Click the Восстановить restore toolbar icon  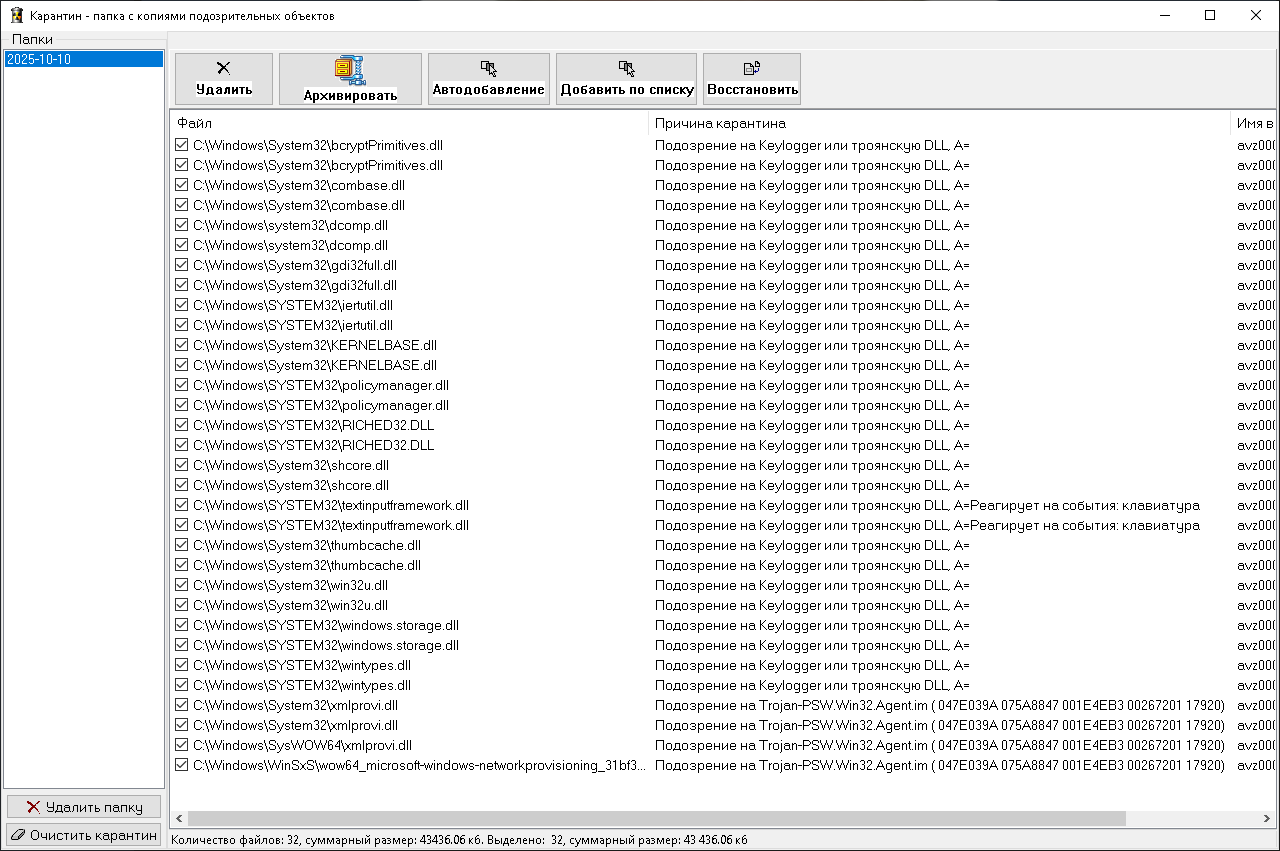751,66
